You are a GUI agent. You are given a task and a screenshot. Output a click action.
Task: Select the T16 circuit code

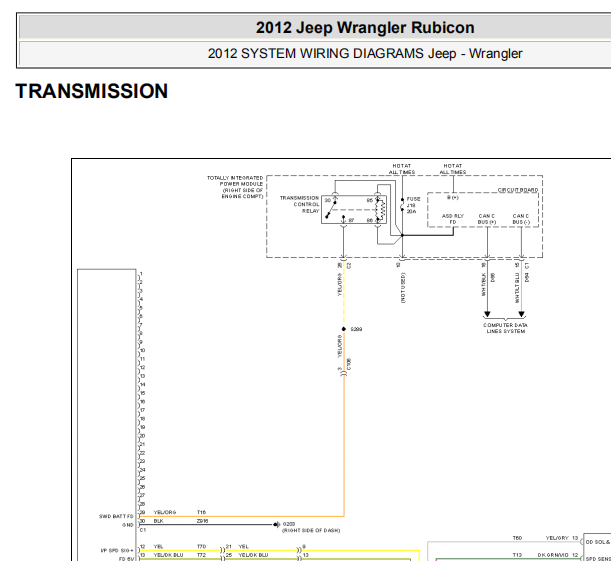pos(201,512)
